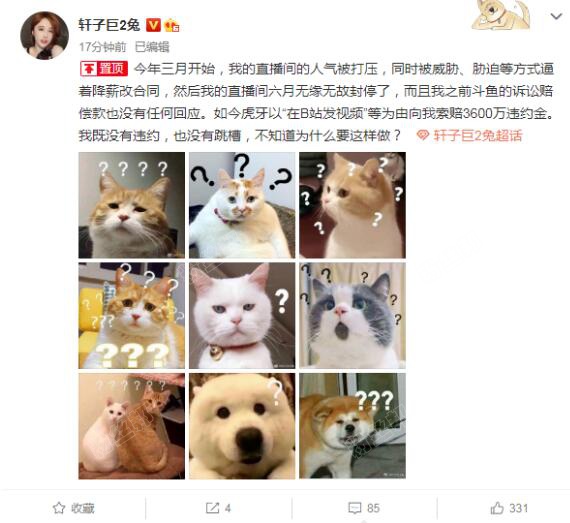Viewport: 570px width, 523px height.
Task: Open comments showing 85 replies
Action: tap(364, 508)
